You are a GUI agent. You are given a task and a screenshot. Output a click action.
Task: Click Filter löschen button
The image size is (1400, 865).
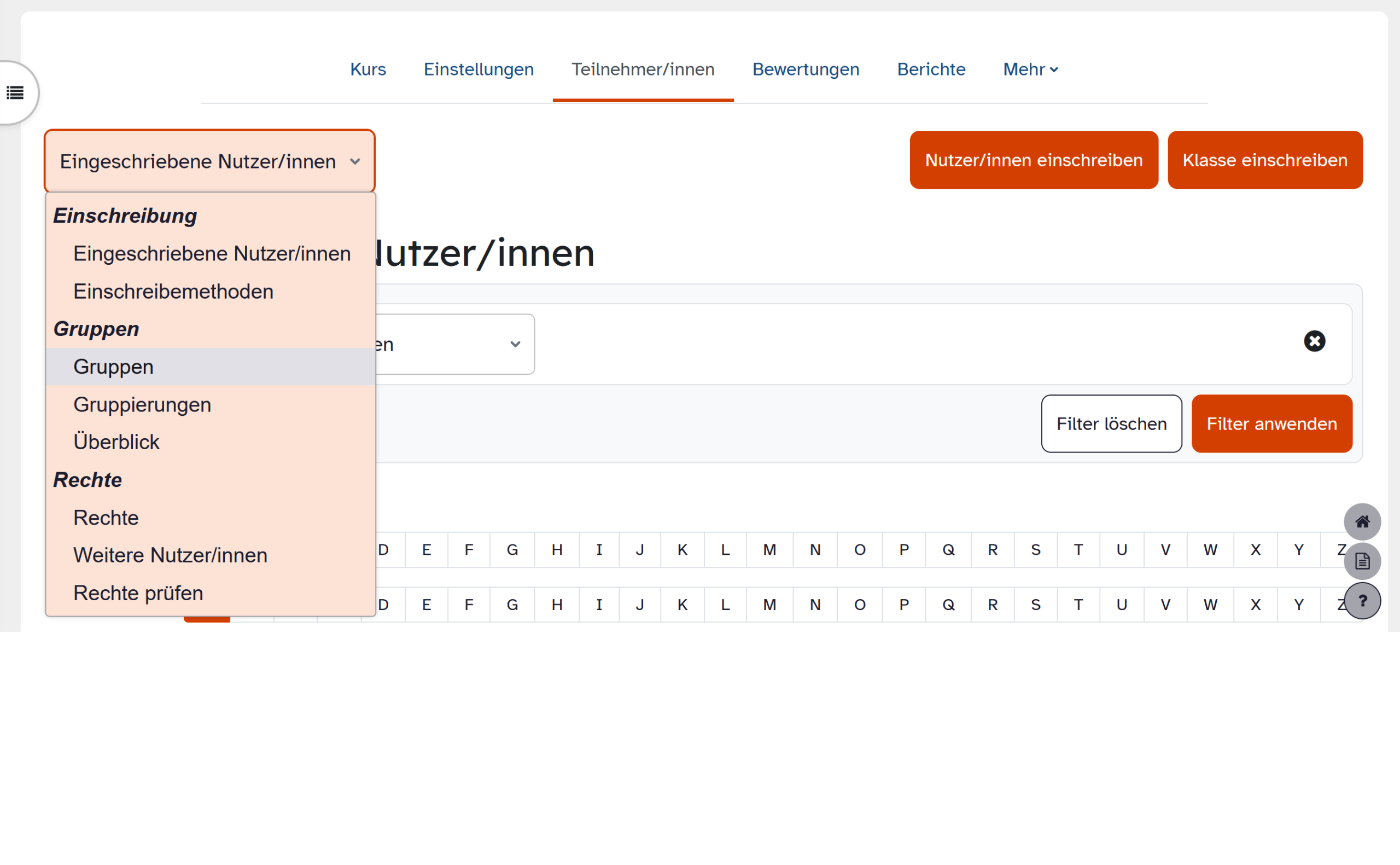pyautogui.click(x=1111, y=424)
